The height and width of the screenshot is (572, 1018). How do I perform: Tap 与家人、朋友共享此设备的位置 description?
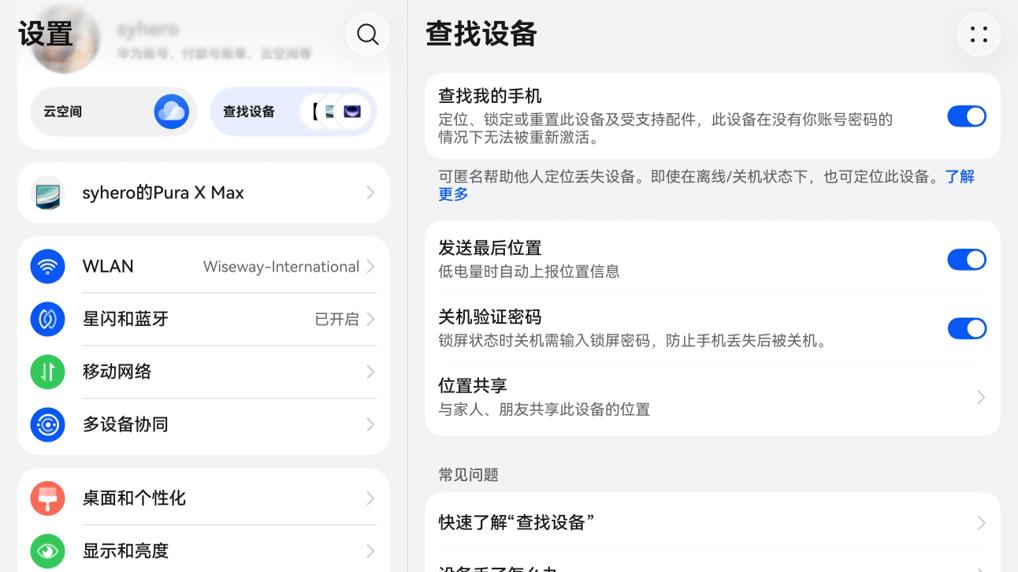pos(544,410)
